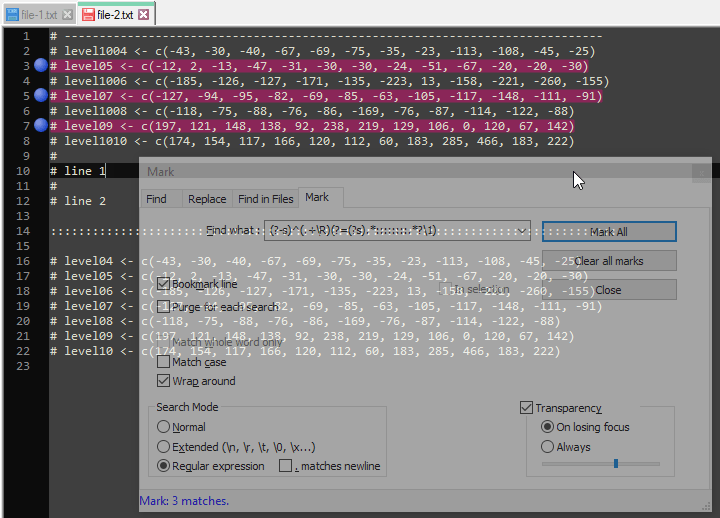This screenshot has width=720, height=518.
Task: Enable the '. matches newline' checkbox
Action: tap(286, 466)
